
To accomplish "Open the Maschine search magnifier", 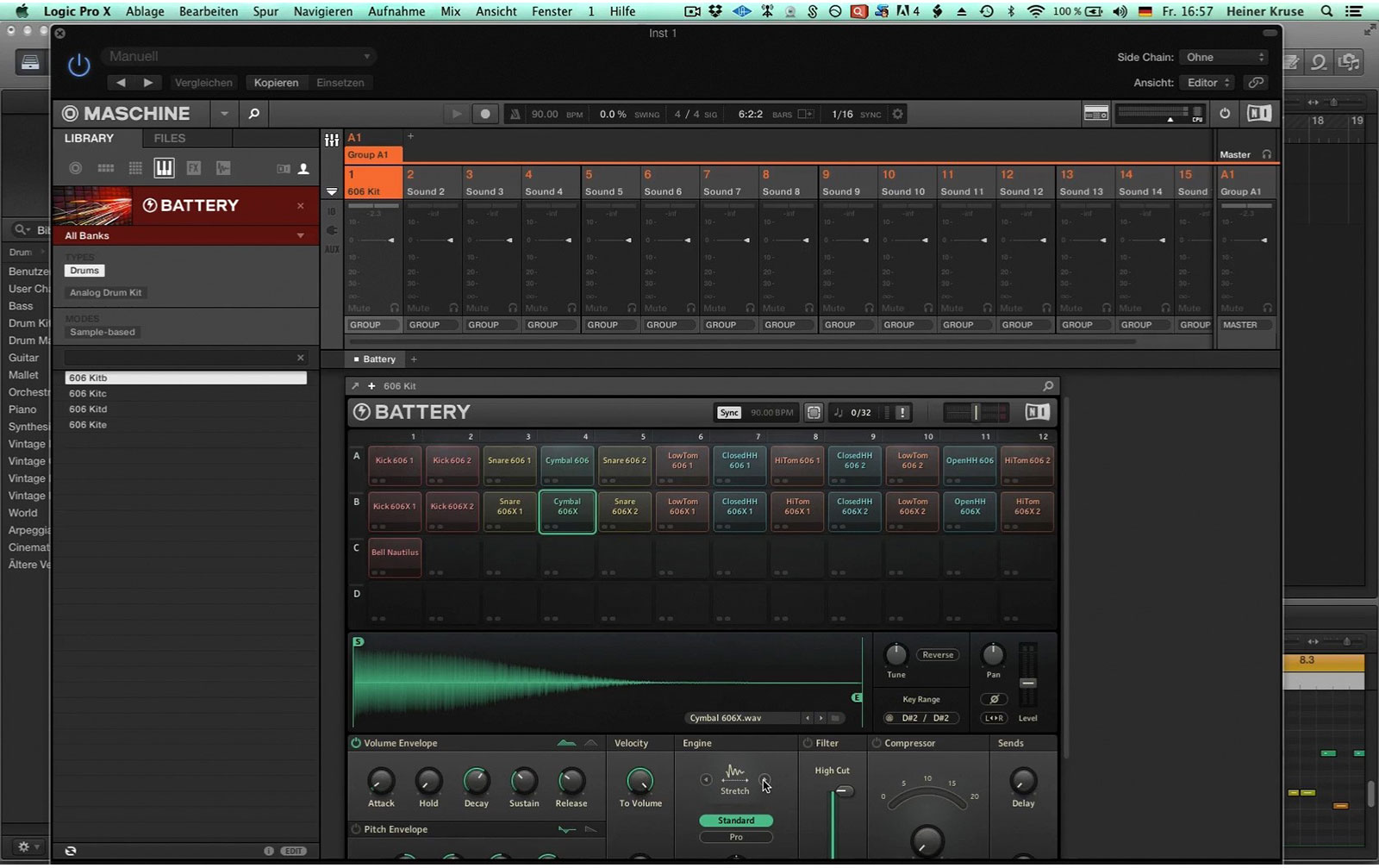I will click(253, 114).
